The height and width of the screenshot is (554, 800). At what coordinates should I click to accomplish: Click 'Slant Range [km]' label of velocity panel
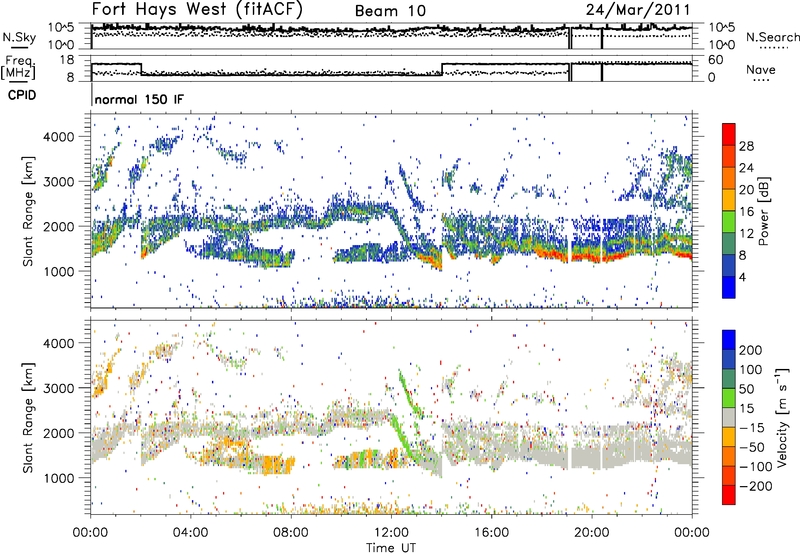(x=28, y=417)
